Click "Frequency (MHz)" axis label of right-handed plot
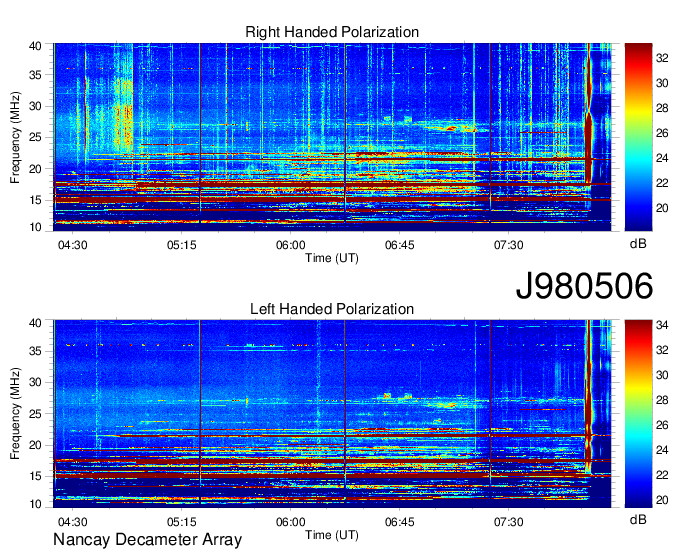Screen dimensions: 680x552 coord(15,137)
